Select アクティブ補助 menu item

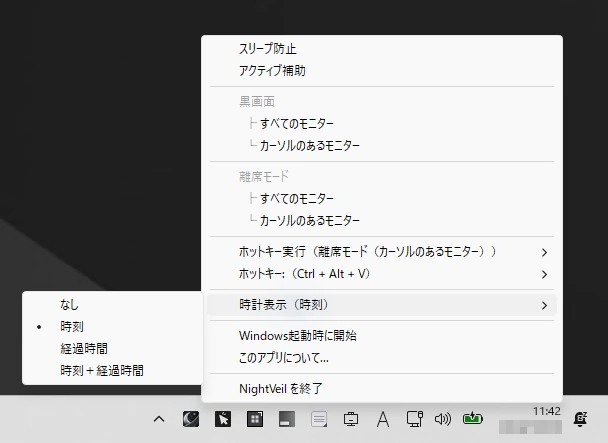pyautogui.click(x=382, y=71)
